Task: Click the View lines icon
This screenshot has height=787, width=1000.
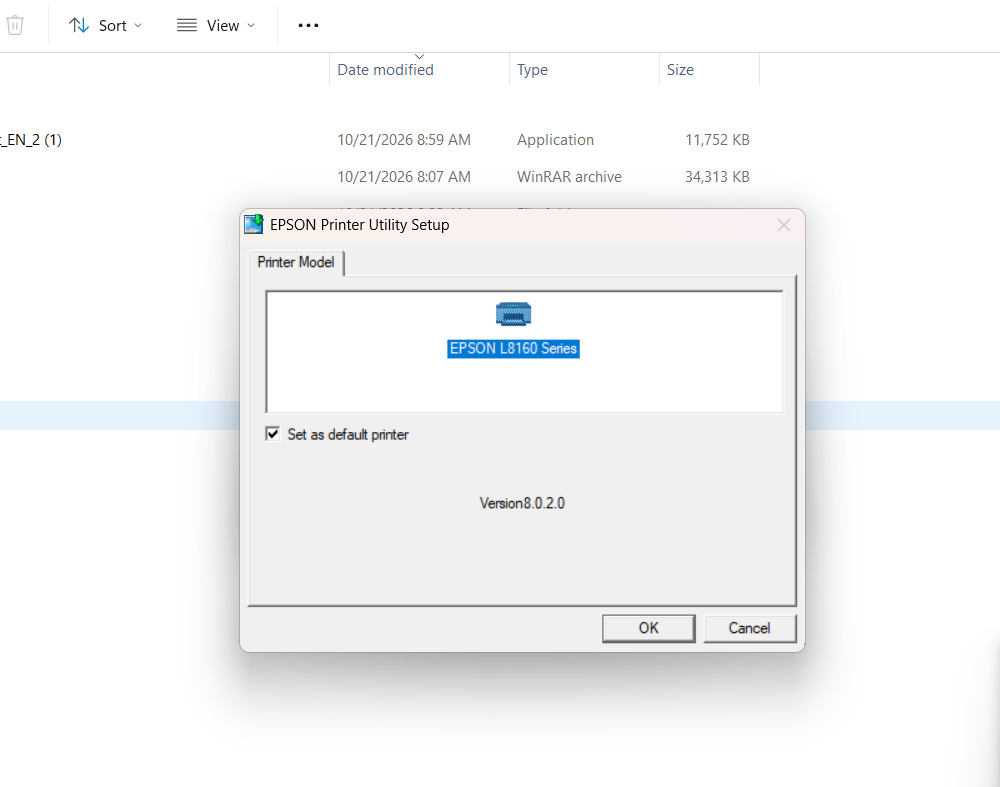Action: [x=186, y=26]
